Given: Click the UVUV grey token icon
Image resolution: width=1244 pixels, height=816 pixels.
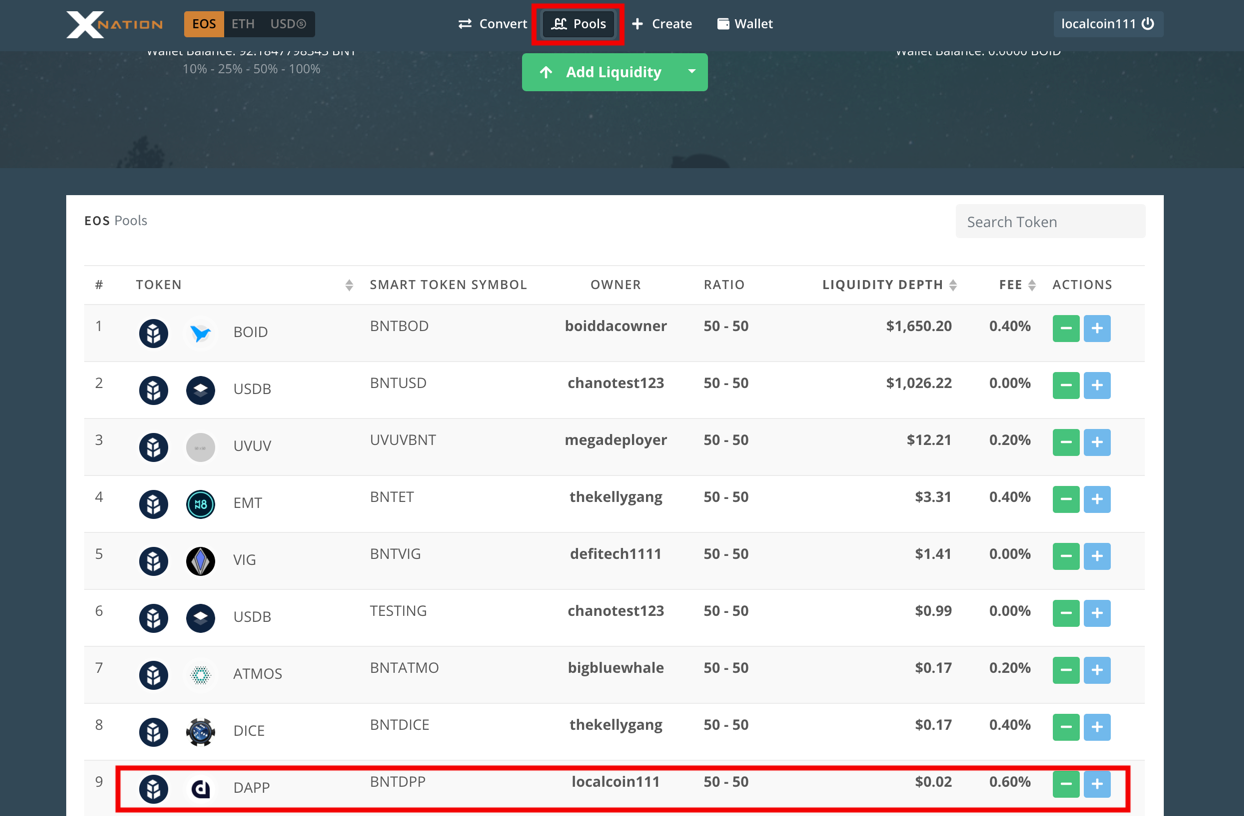Looking at the screenshot, I should (201, 447).
